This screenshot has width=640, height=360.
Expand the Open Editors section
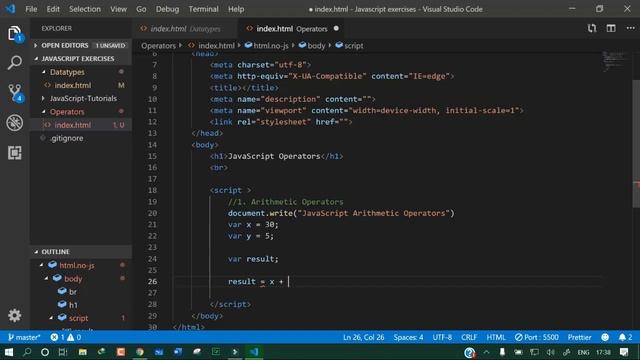coord(80,45)
